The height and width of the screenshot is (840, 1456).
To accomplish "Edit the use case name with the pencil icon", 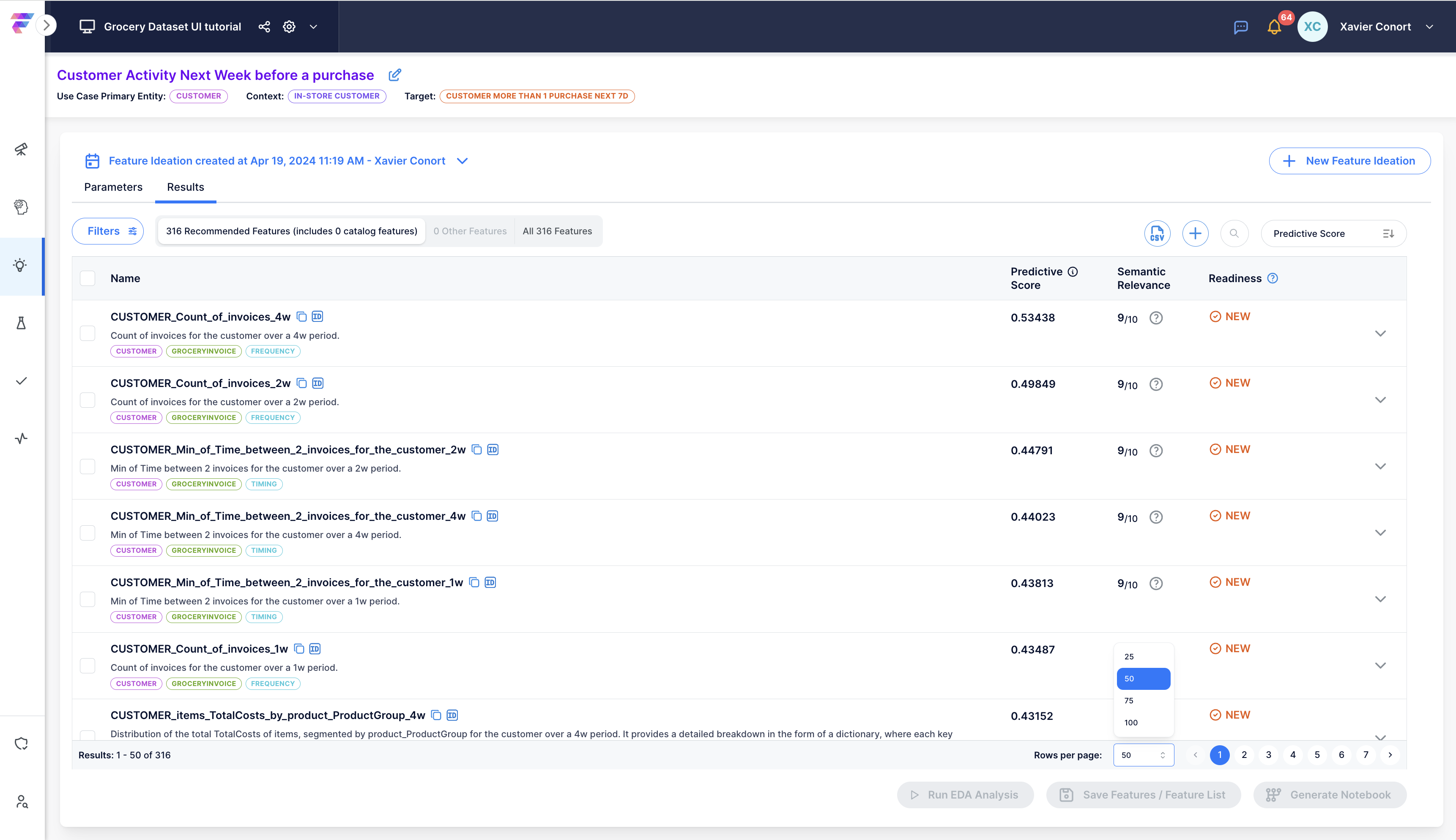I will [395, 75].
